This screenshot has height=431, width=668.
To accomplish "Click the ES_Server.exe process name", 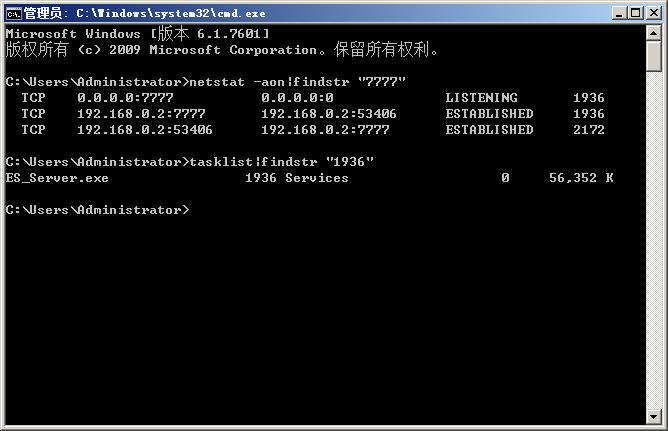I will coord(57,178).
